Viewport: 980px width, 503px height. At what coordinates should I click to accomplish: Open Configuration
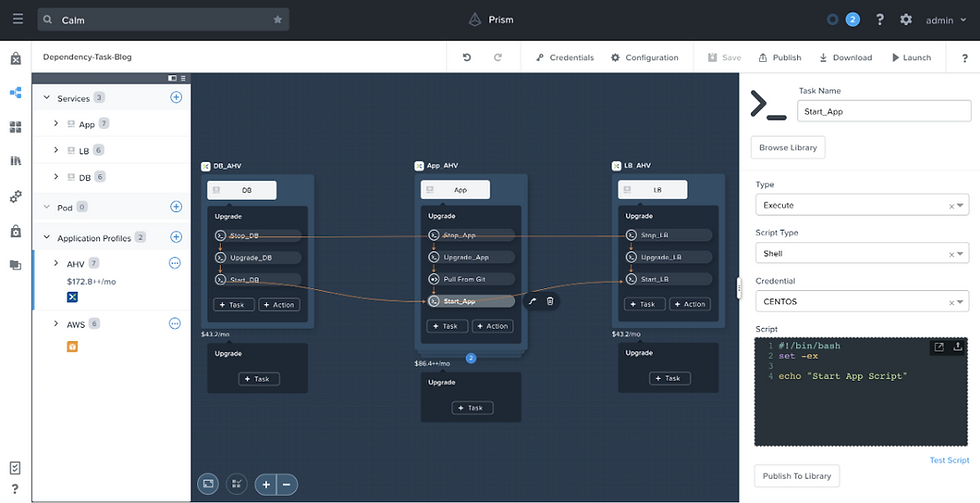[644, 57]
